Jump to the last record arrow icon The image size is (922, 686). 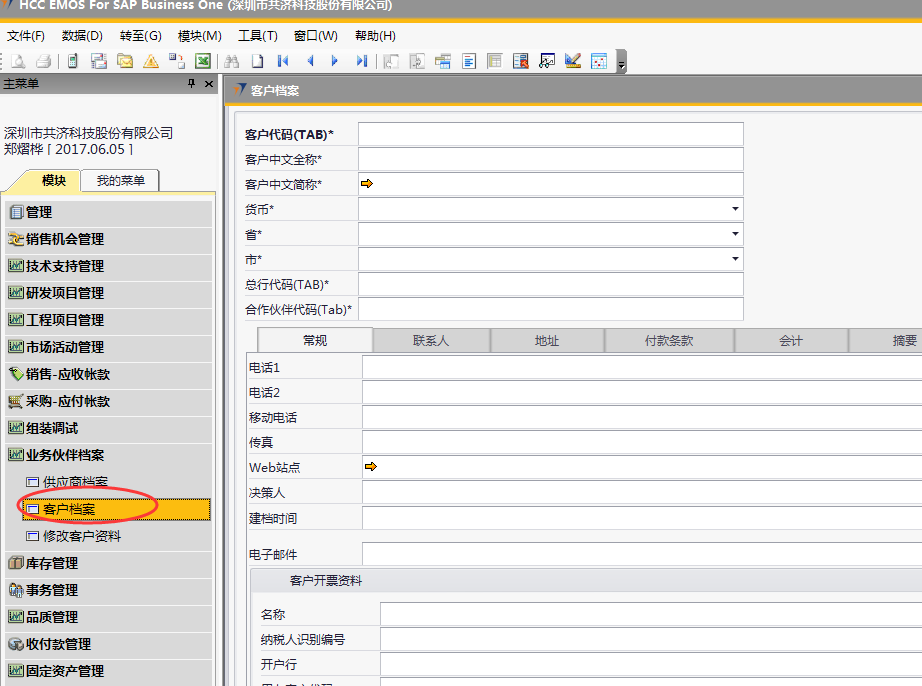(x=361, y=61)
